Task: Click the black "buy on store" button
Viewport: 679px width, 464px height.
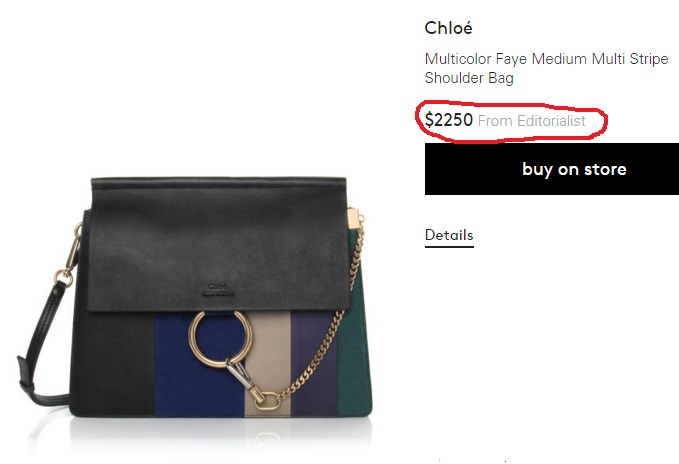Action: pyautogui.click(x=552, y=169)
